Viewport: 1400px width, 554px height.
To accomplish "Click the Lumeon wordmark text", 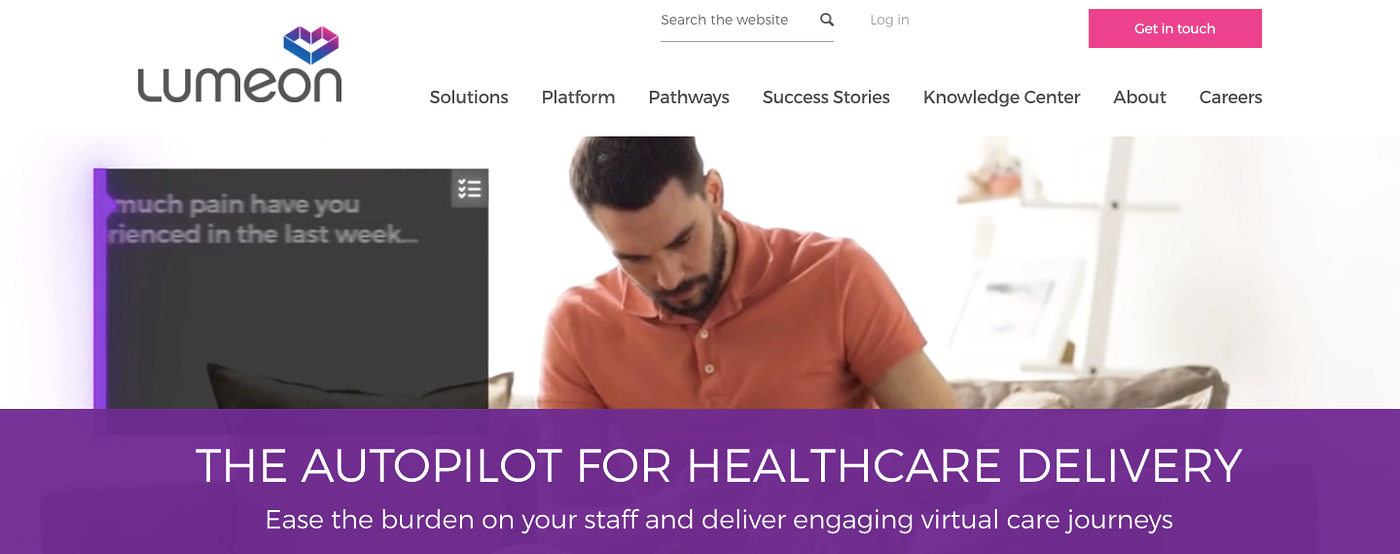I will (x=240, y=85).
